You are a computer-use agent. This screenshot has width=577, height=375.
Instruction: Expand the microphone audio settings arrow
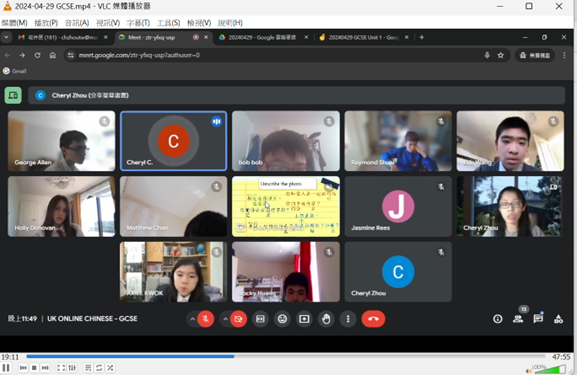tap(192, 319)
